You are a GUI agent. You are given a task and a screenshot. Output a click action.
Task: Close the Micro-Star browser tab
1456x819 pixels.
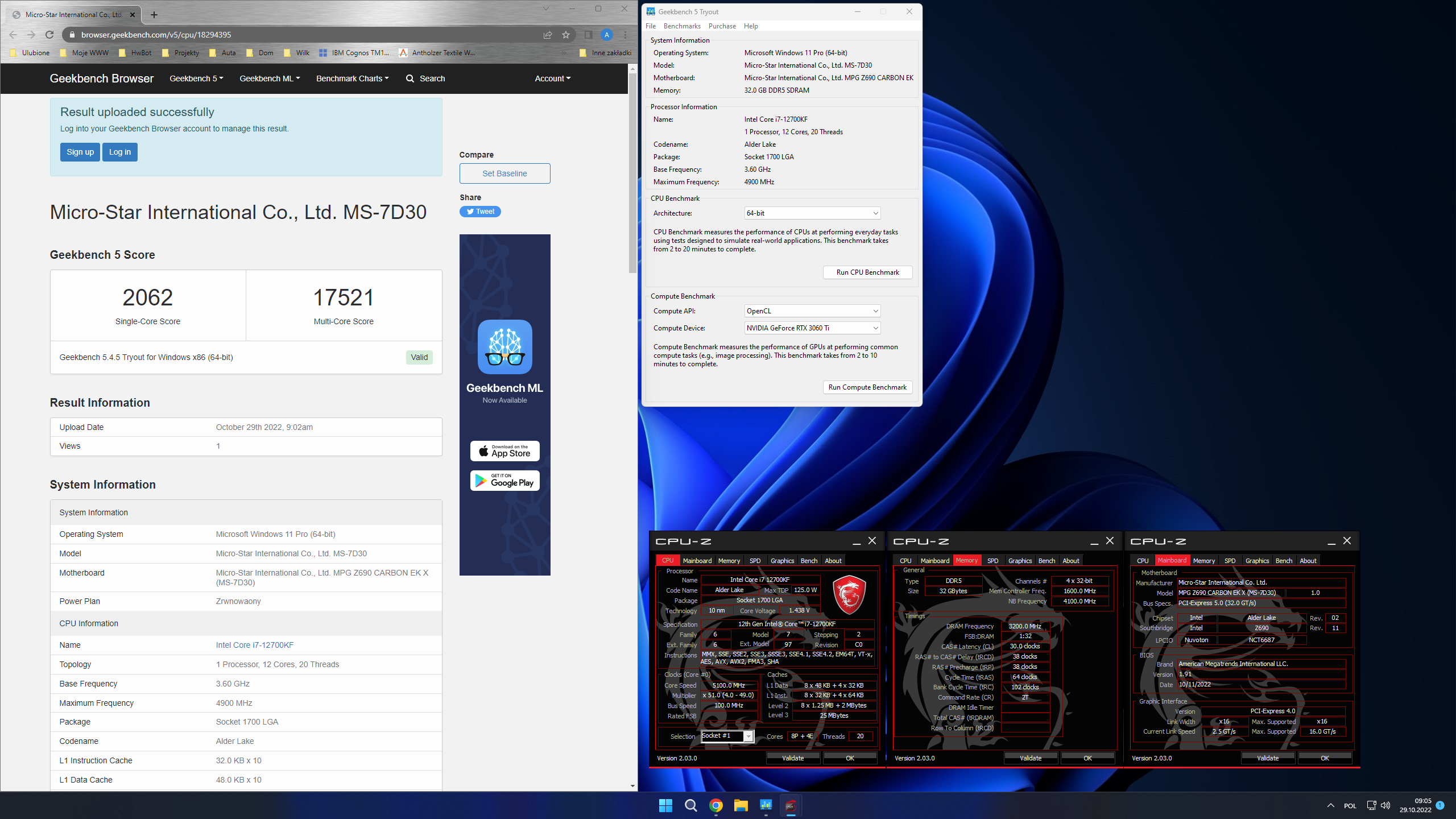(x=133, y=15)
